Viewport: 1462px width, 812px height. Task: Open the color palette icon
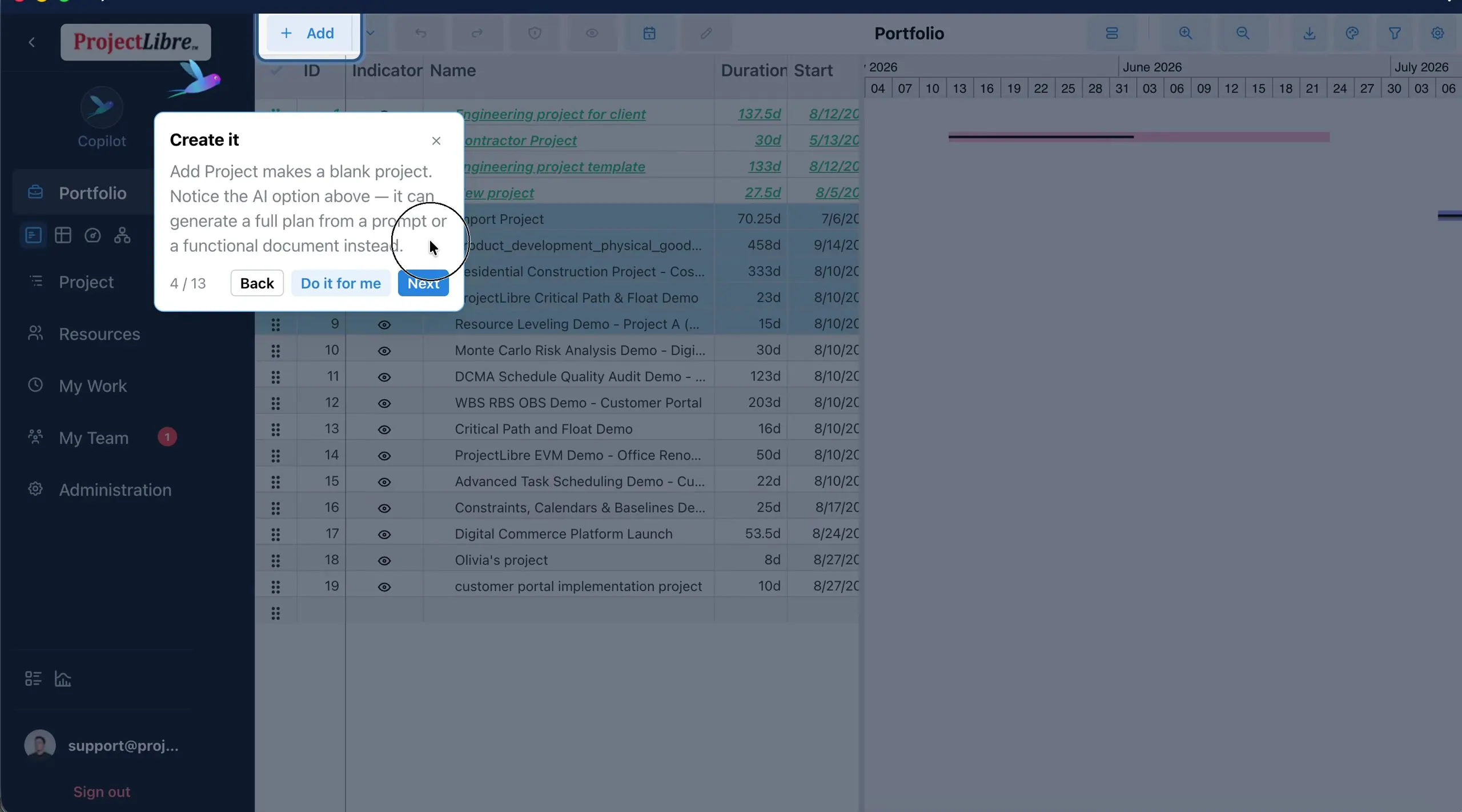(1352, 33)
